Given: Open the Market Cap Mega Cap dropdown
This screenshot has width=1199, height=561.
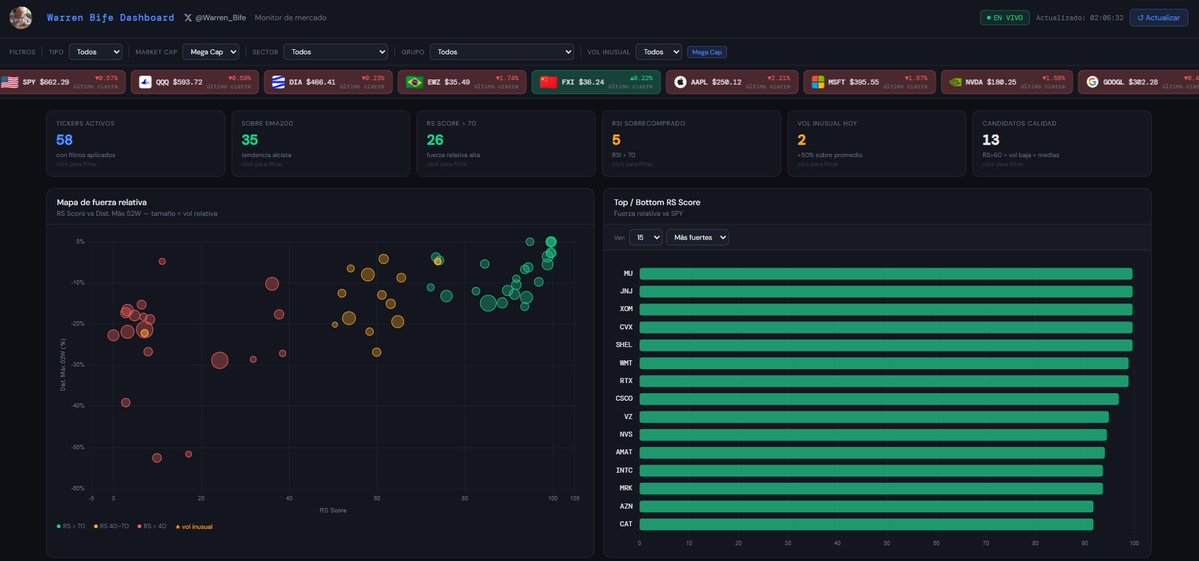Looking at the screenshot, I should (210, 52).
